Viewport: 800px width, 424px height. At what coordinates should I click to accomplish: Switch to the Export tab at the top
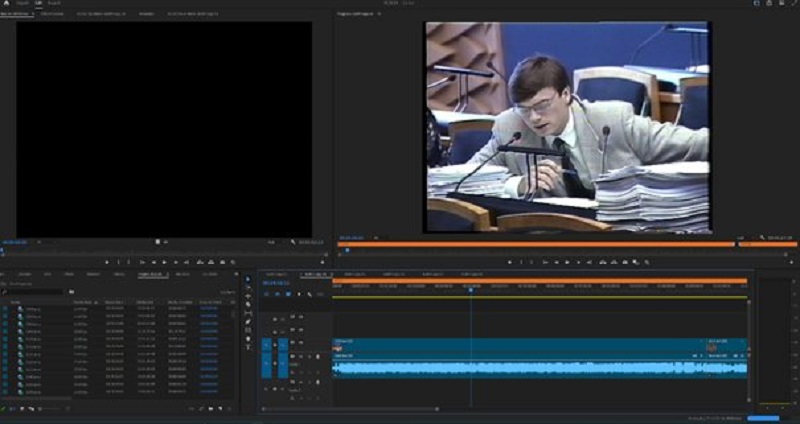point(54,4)
